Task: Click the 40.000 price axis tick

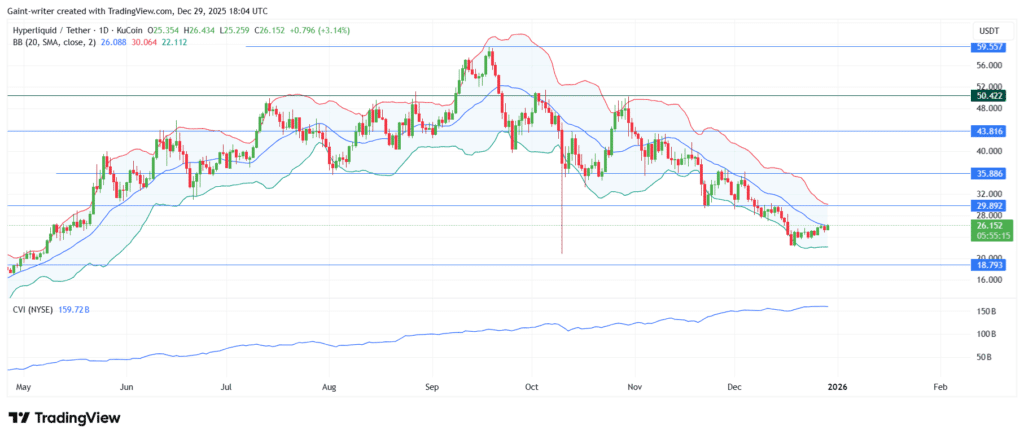Action: (x=989, y=151)
